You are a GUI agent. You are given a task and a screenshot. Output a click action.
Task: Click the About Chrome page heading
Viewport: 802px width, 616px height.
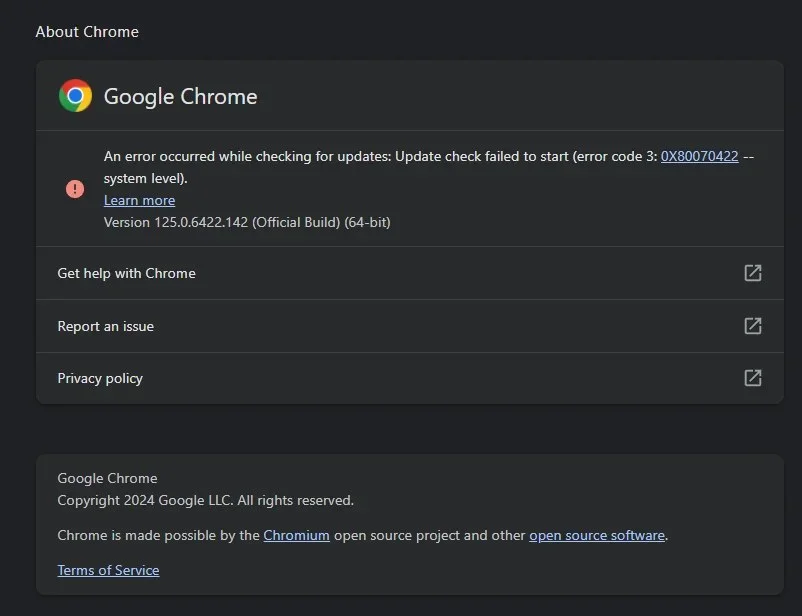(x=87, y=32)
